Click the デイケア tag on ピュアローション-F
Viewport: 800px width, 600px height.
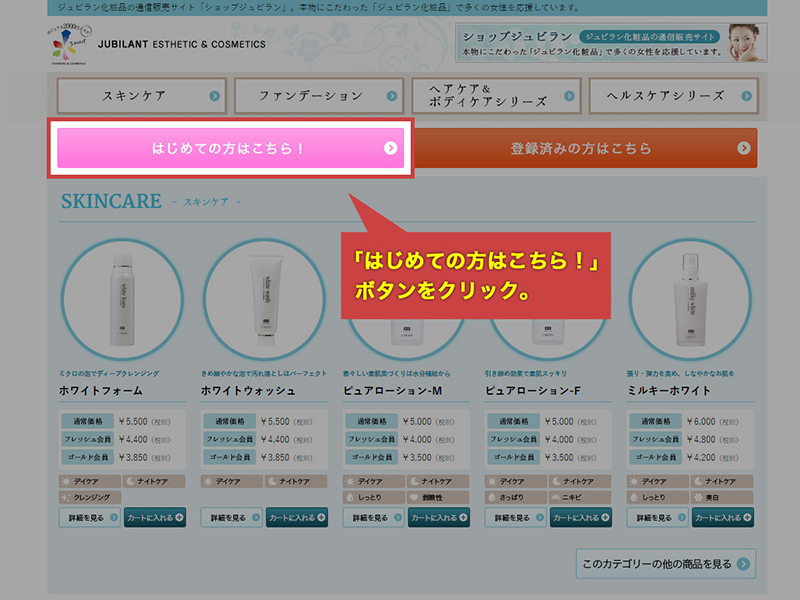tap(515, 481)
